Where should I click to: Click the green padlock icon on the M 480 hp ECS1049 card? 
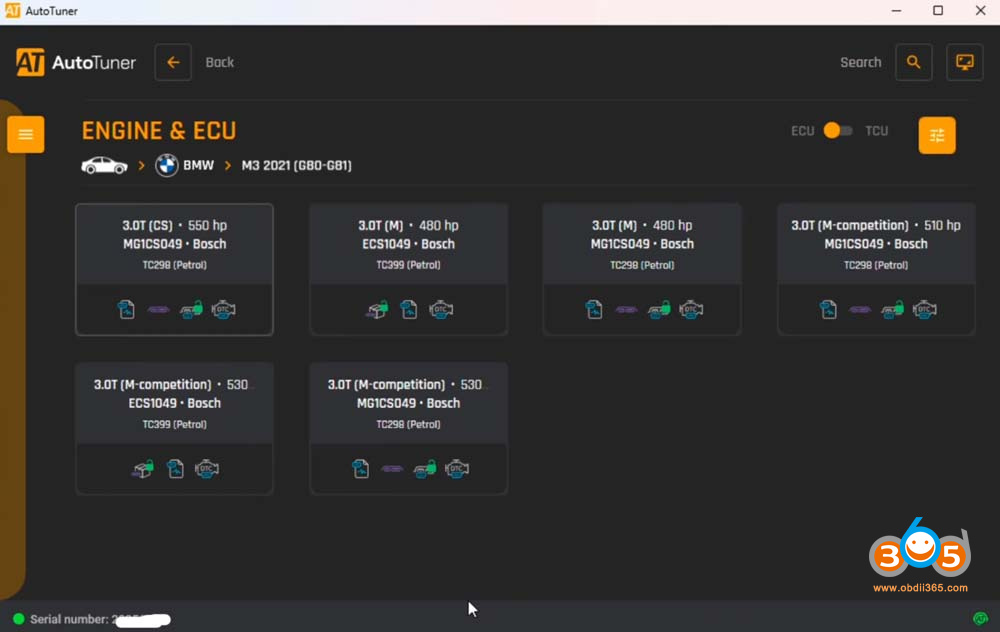click(x=377, y=309)
